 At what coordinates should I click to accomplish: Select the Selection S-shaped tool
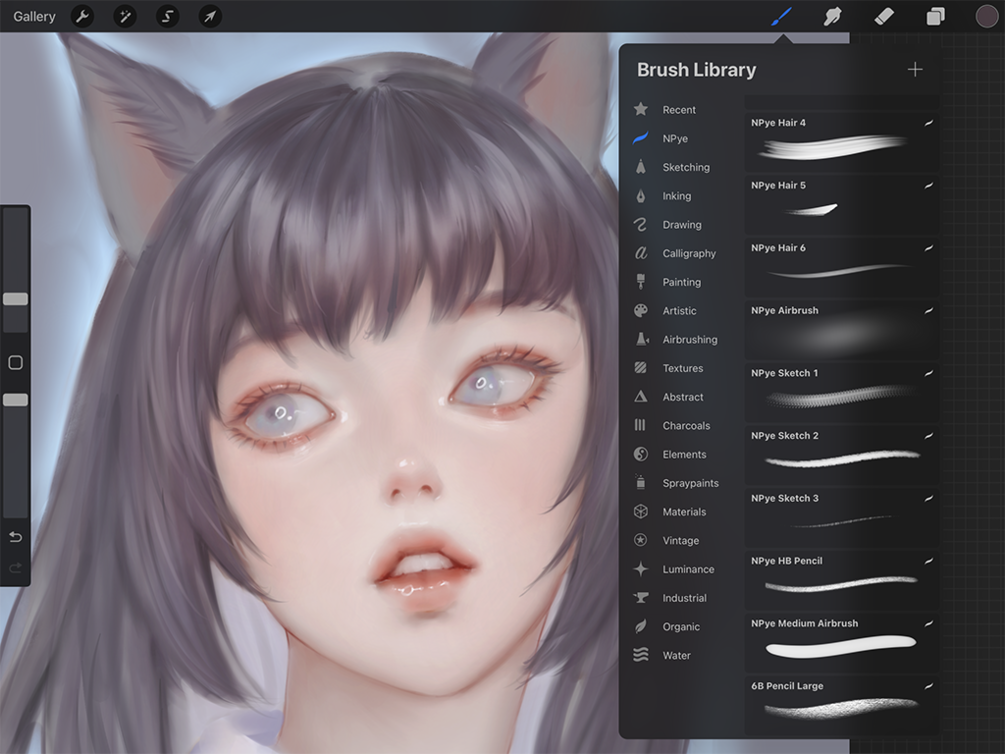pos(167,16)
